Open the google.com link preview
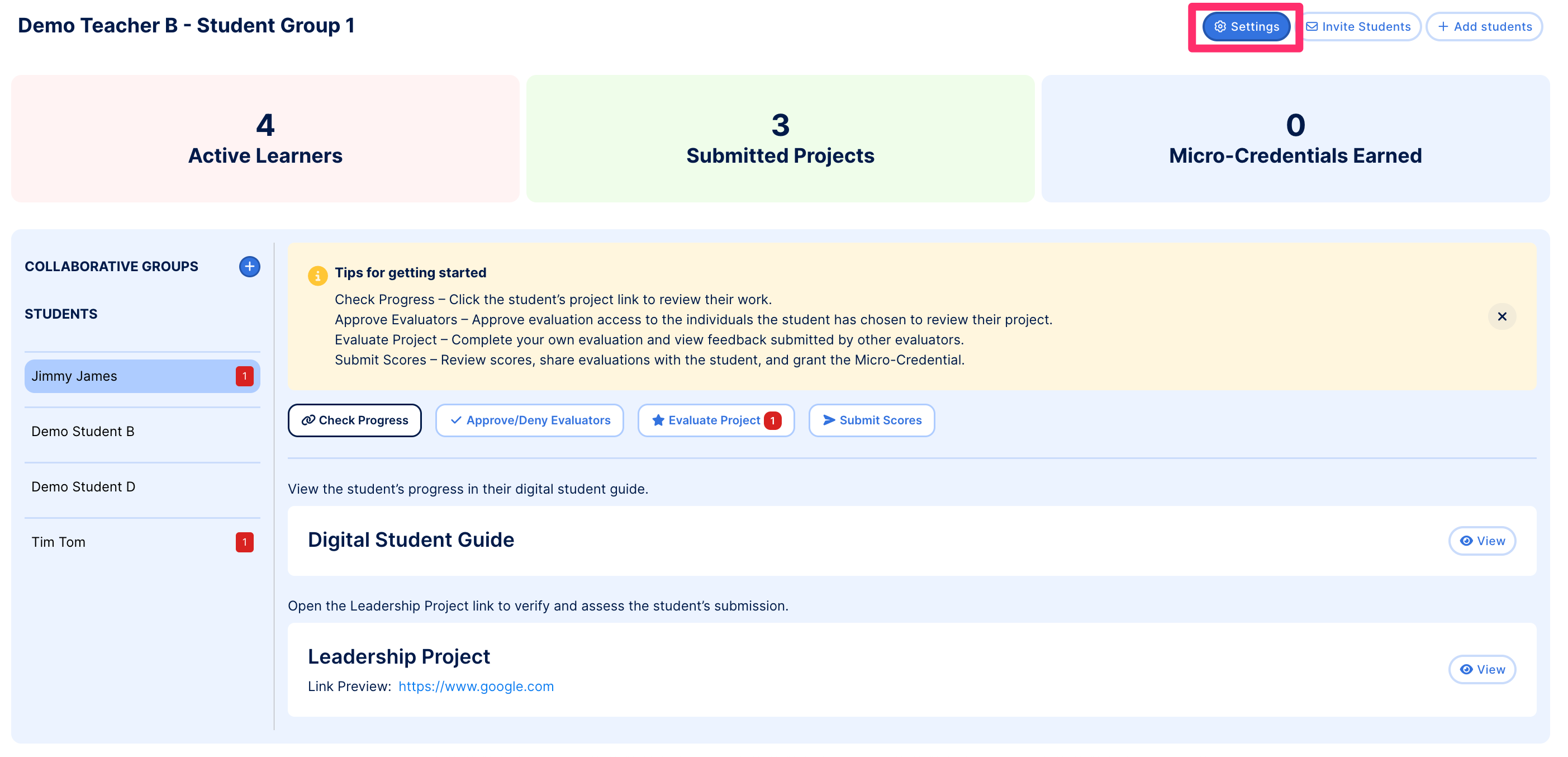 pos(476,687)
